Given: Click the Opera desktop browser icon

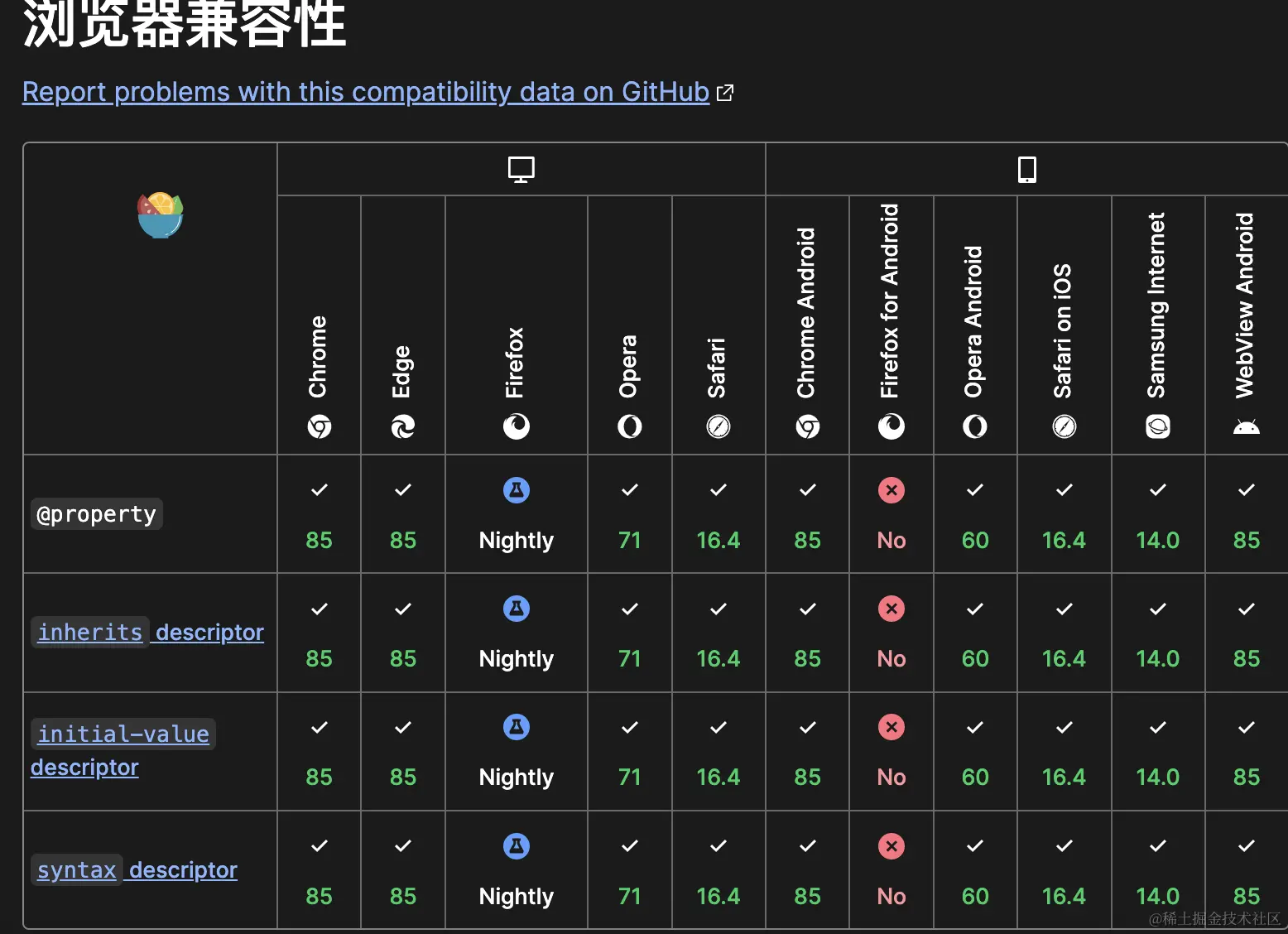Looking at the screenshot, I should coord(630,426).
